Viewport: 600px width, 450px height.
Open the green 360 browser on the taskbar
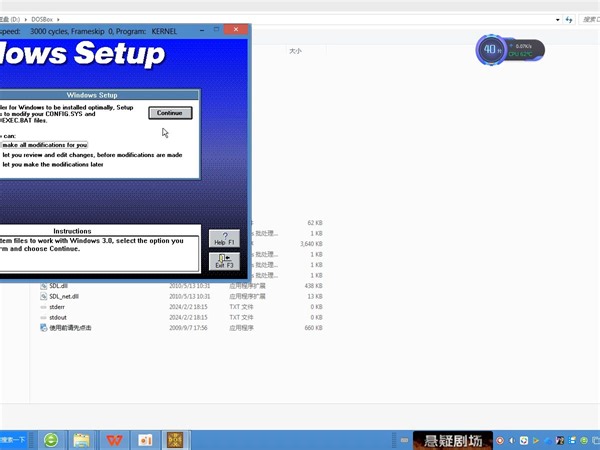pos(51,440)
